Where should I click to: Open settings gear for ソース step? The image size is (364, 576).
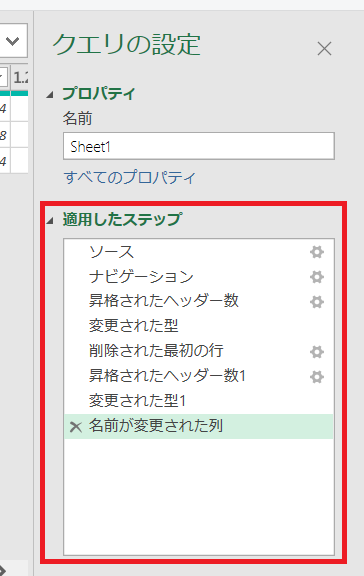317,252
